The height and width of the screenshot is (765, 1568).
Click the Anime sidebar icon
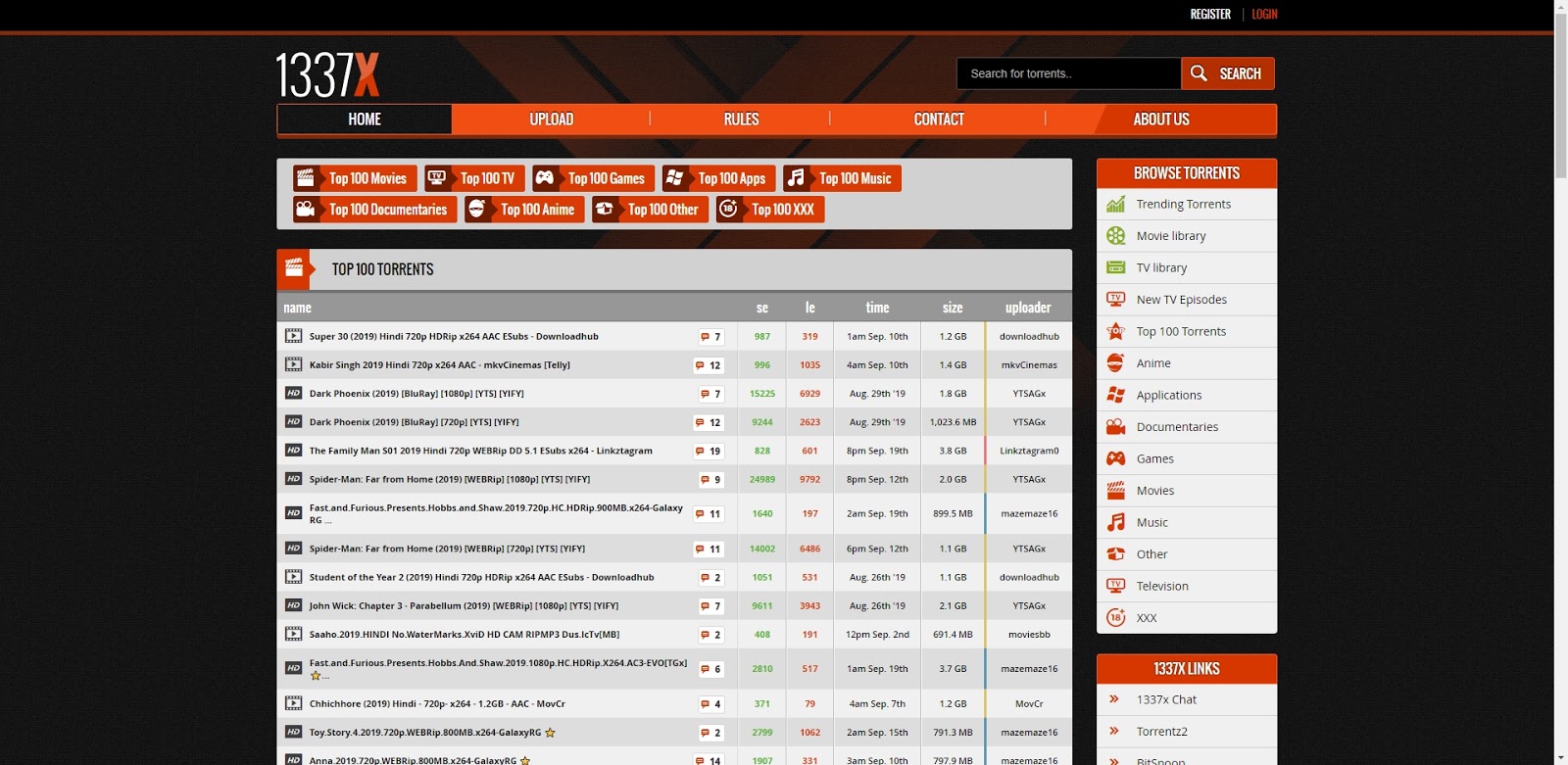pyautogui.click(x=1115, y=362)
